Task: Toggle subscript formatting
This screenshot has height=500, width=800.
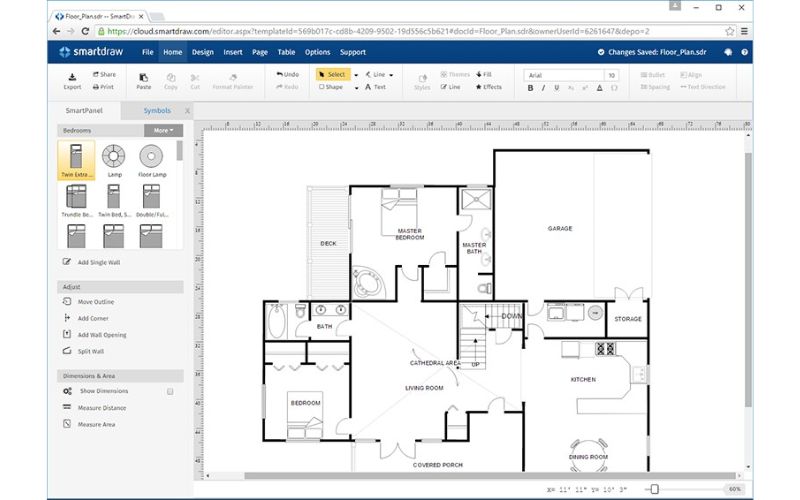Action: click(571, 88)
